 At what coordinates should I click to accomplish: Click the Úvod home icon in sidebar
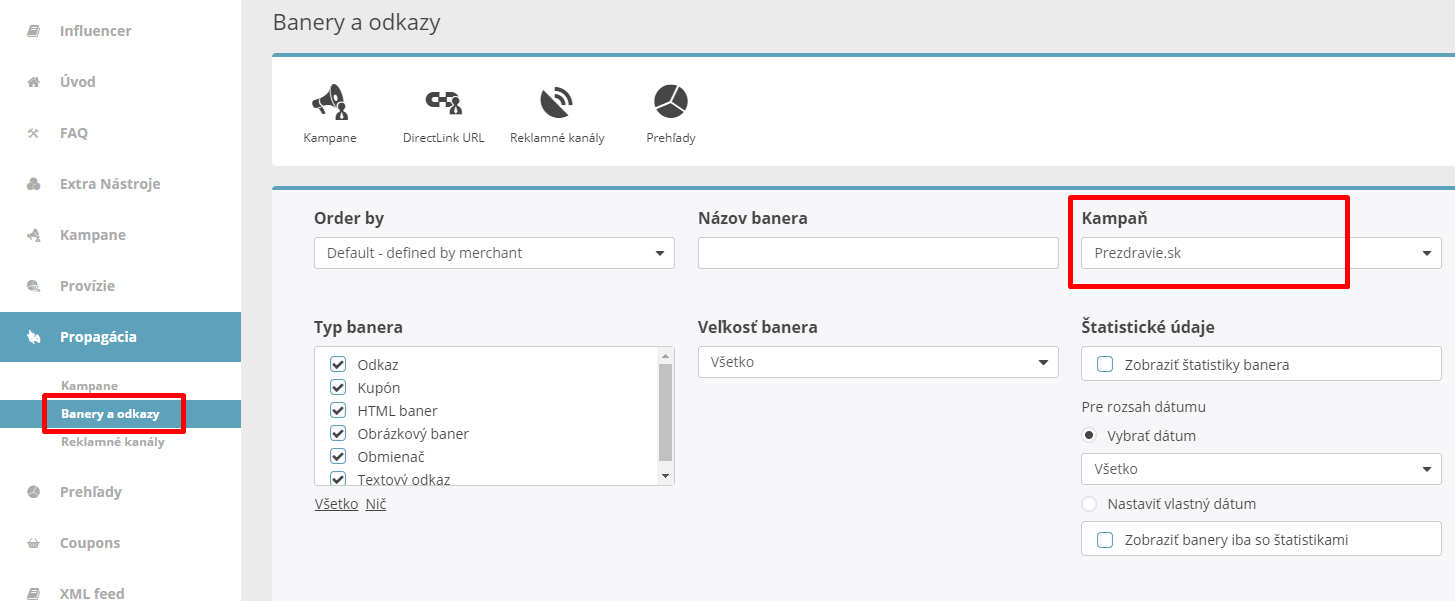(33, 82)
